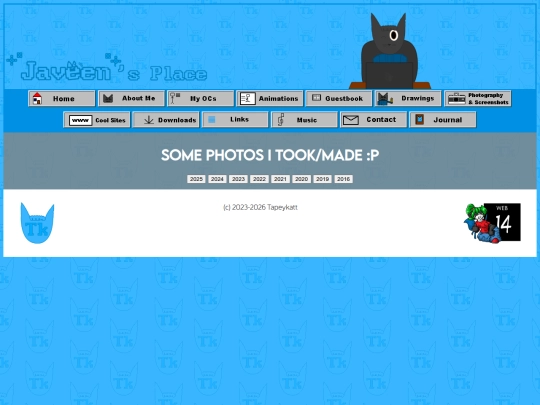This screenshot has height=405, width=540.
Task: Click the camera icon for Photography & Screenshots
Action: coord(457,99)
